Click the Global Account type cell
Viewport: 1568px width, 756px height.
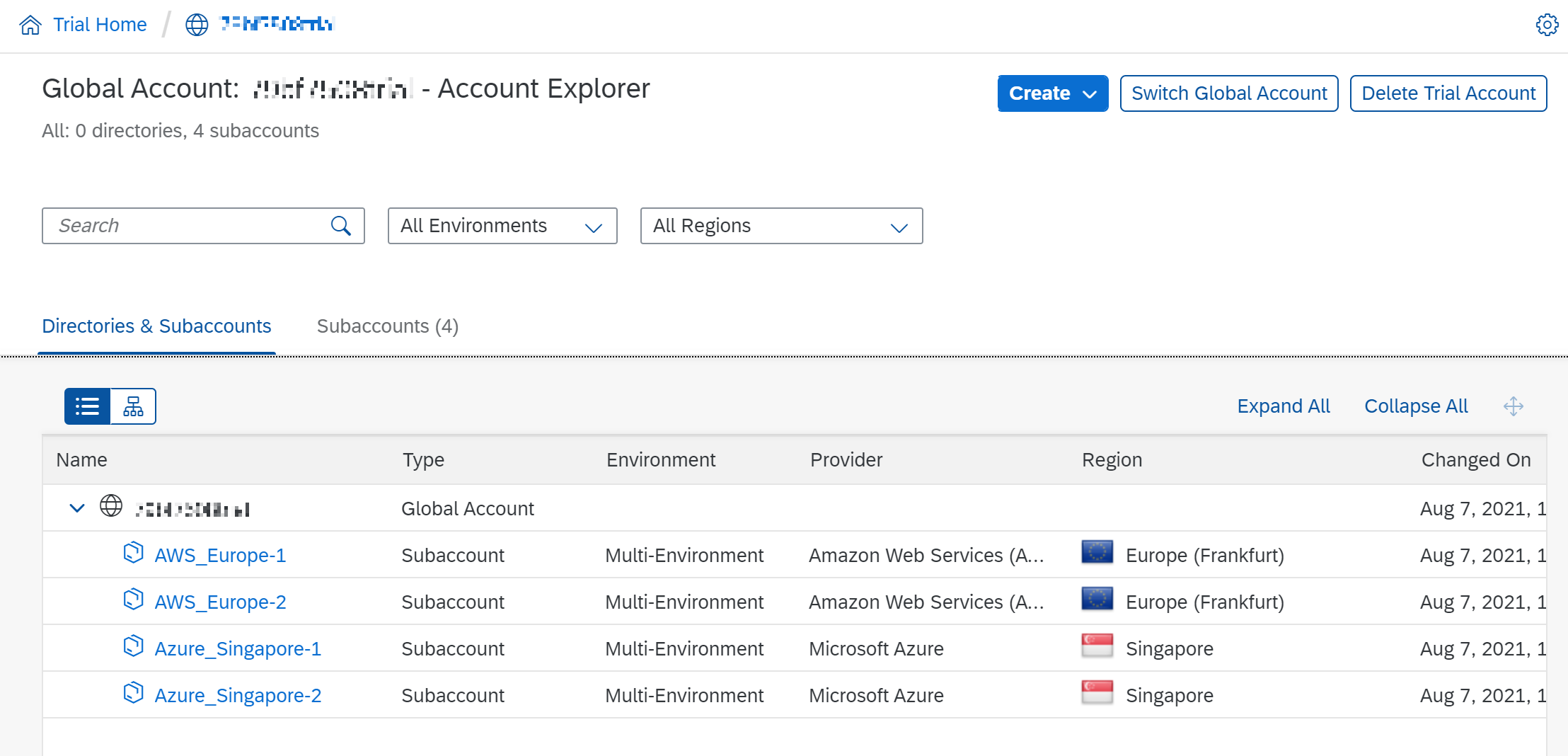pos(468,509)
